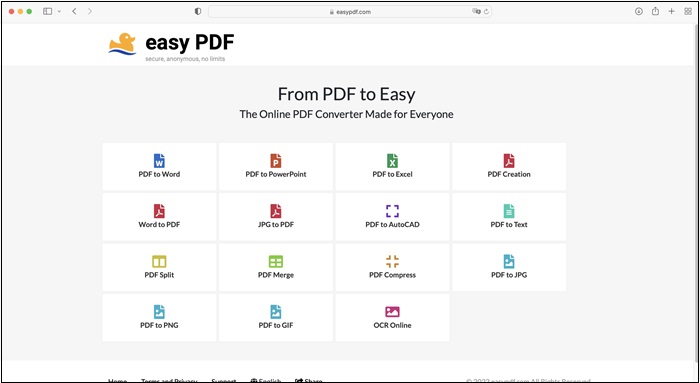The image size is (700, 383).
Task: Click the PDF to PowerPoint icon
Action: click(275, 161)
